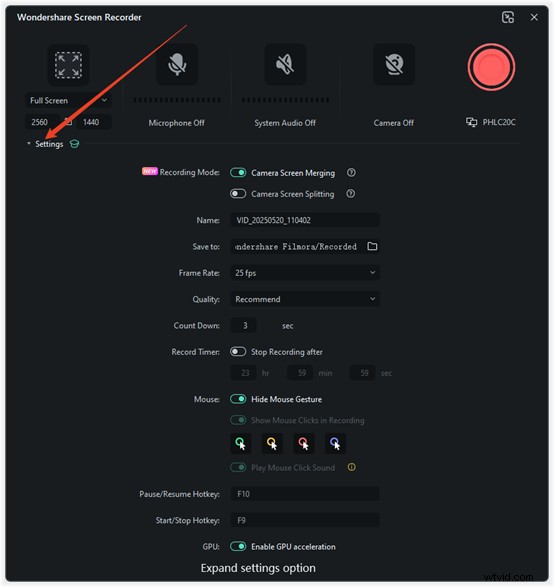Toggle Play Mouse Click Sound switch
This screenshot has height=587, width=554.
[x=238, y=467]
